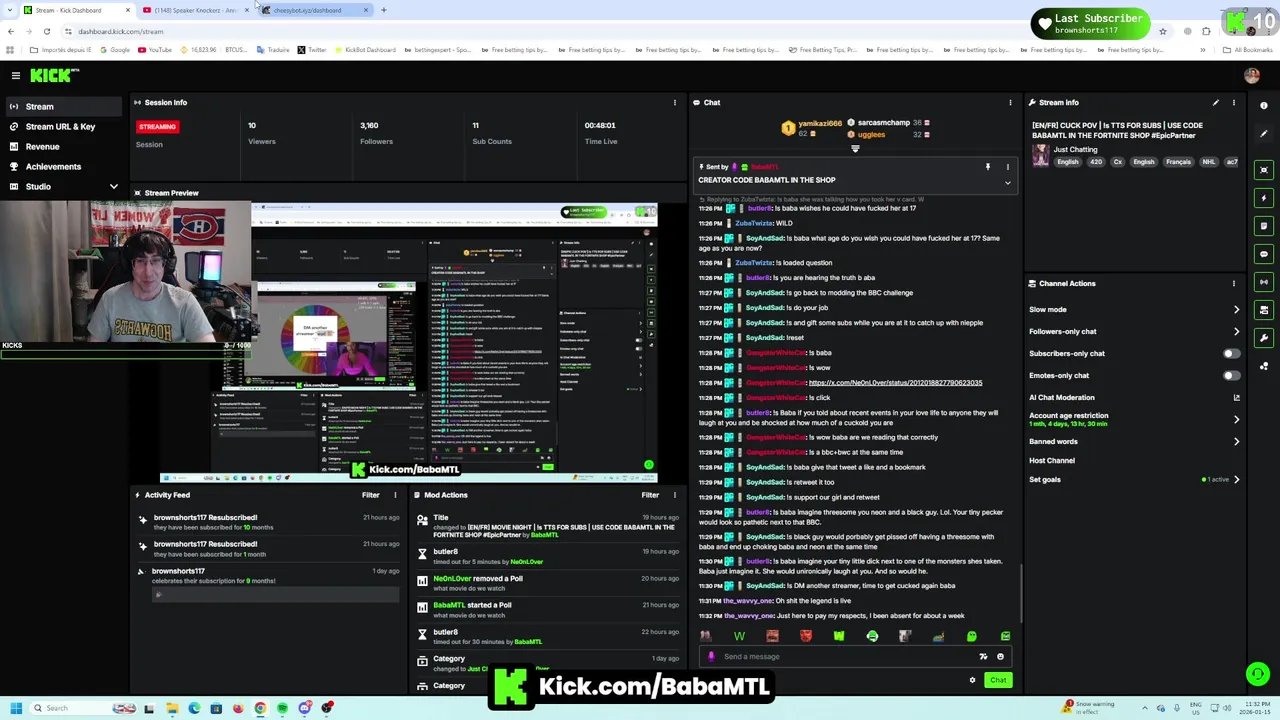Toggle the wrench stream info widget icon
1280x720 pixels.
[x=1264, y=338]
